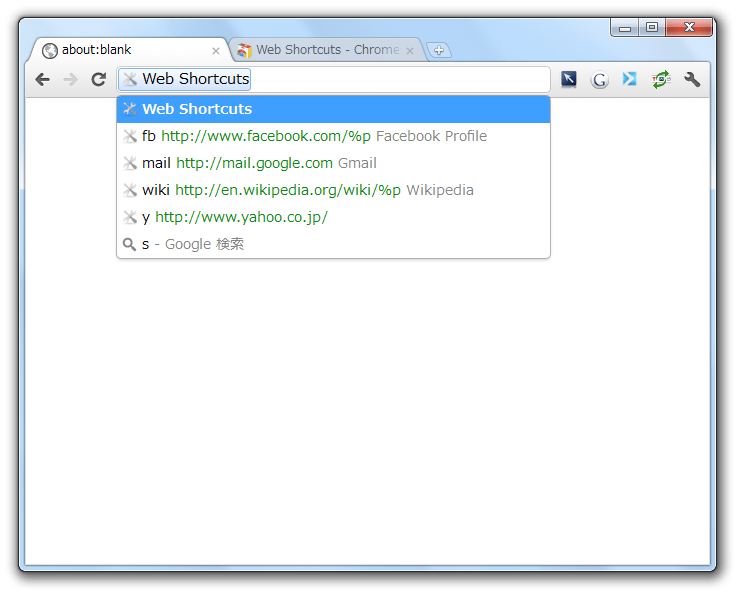Click the forward navigation arrow
The height and width of the screenshot is (592, 738).
pyautogui.click(x=71, y=80)
